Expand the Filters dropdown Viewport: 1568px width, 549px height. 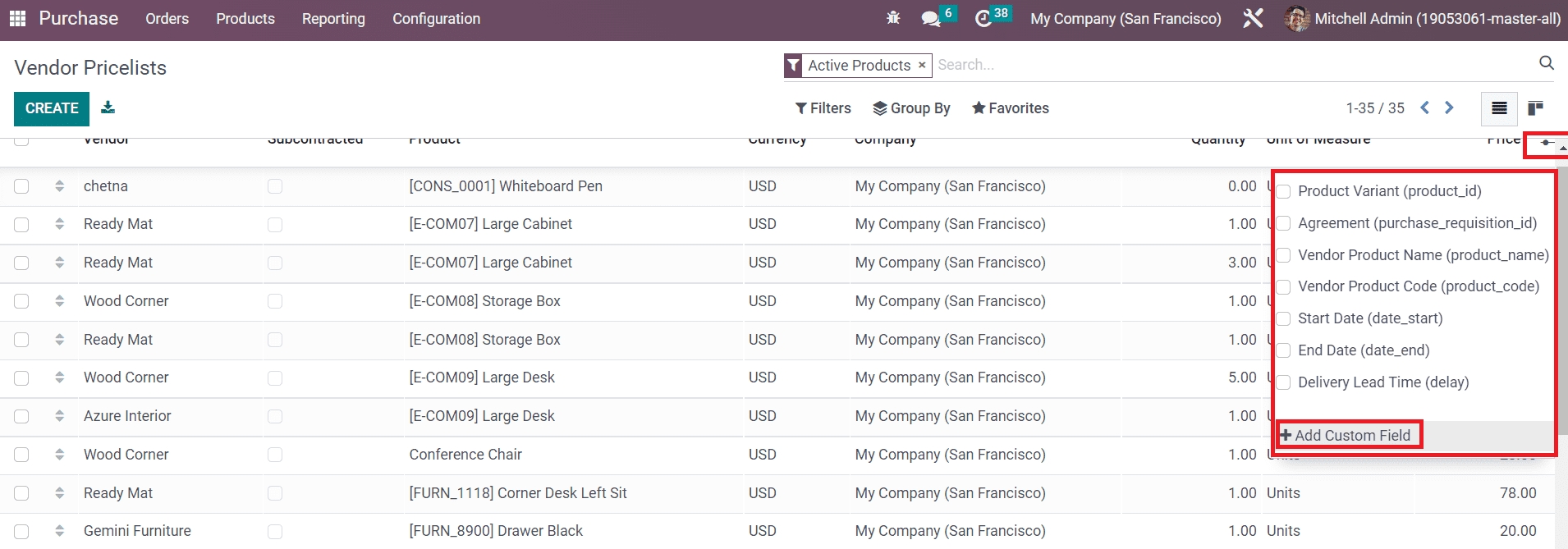coord(823,108)
